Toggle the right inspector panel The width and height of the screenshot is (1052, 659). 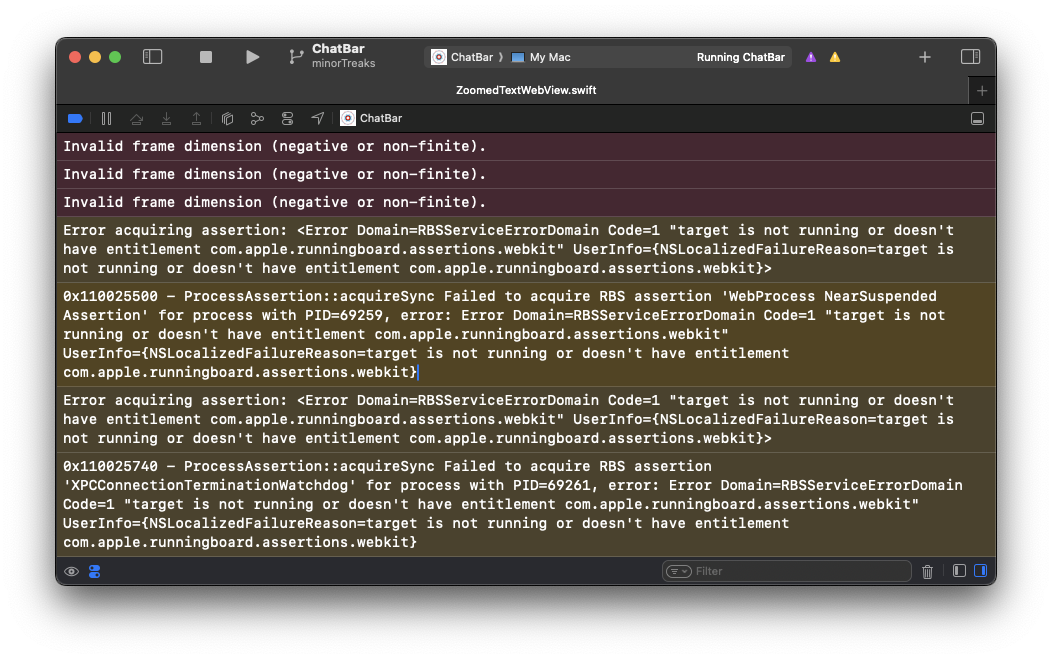pos(970,57)
